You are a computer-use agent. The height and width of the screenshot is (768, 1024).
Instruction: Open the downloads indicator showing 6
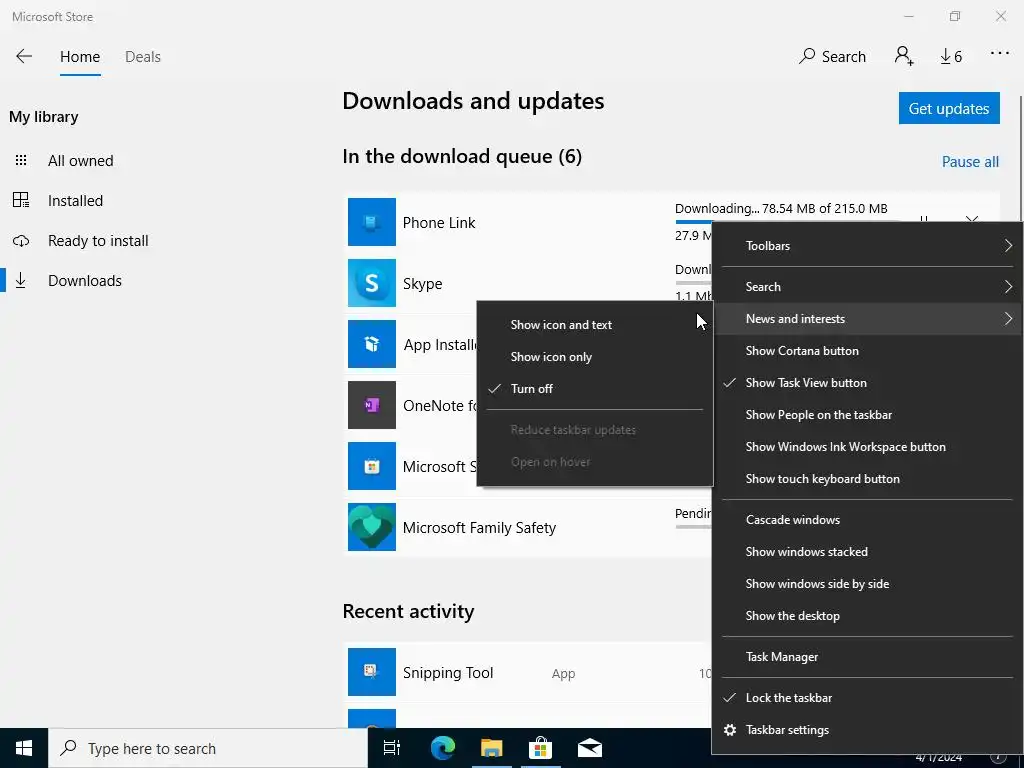[x=951, y=57]
